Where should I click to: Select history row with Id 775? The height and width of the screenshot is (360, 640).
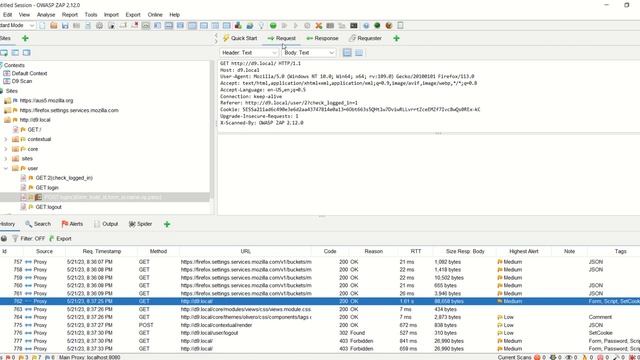point(320,325)
